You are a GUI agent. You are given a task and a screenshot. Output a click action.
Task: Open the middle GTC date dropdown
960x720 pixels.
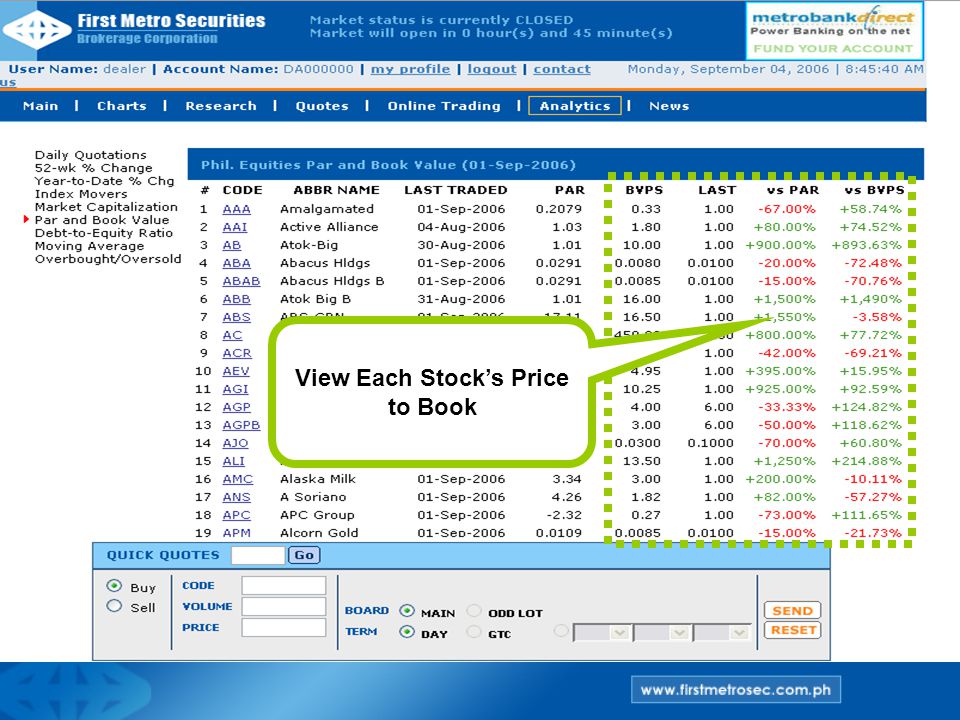pos(661,632)
